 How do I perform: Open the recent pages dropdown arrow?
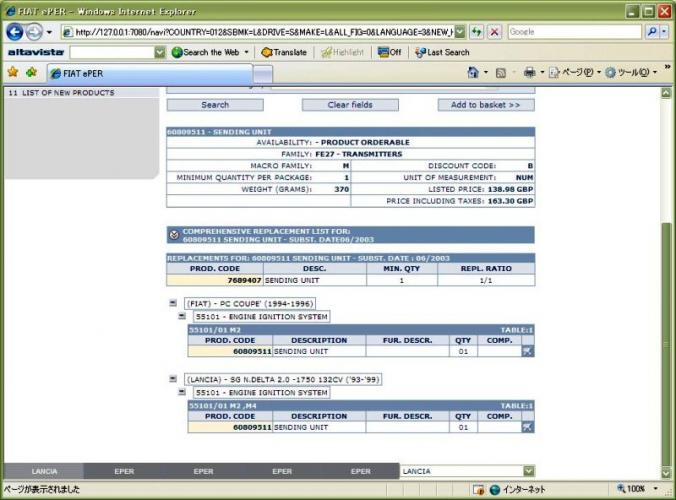49,32
